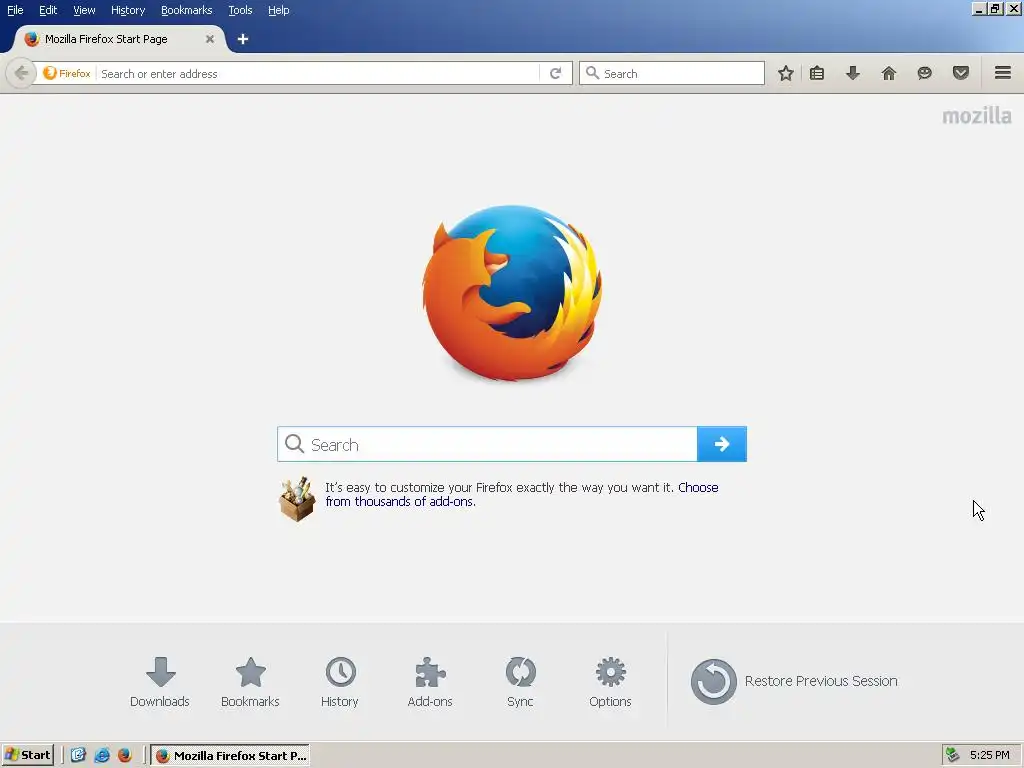The image size is (1024, 768).
Task: Click the Show Desktop quick launch icon
Action: pos(78,755)
